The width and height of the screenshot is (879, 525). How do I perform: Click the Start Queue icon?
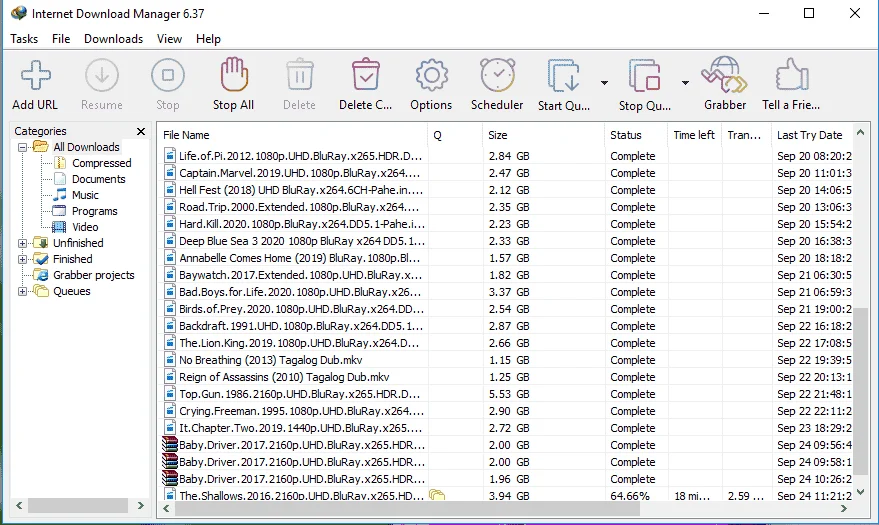(x=563, y=75)
